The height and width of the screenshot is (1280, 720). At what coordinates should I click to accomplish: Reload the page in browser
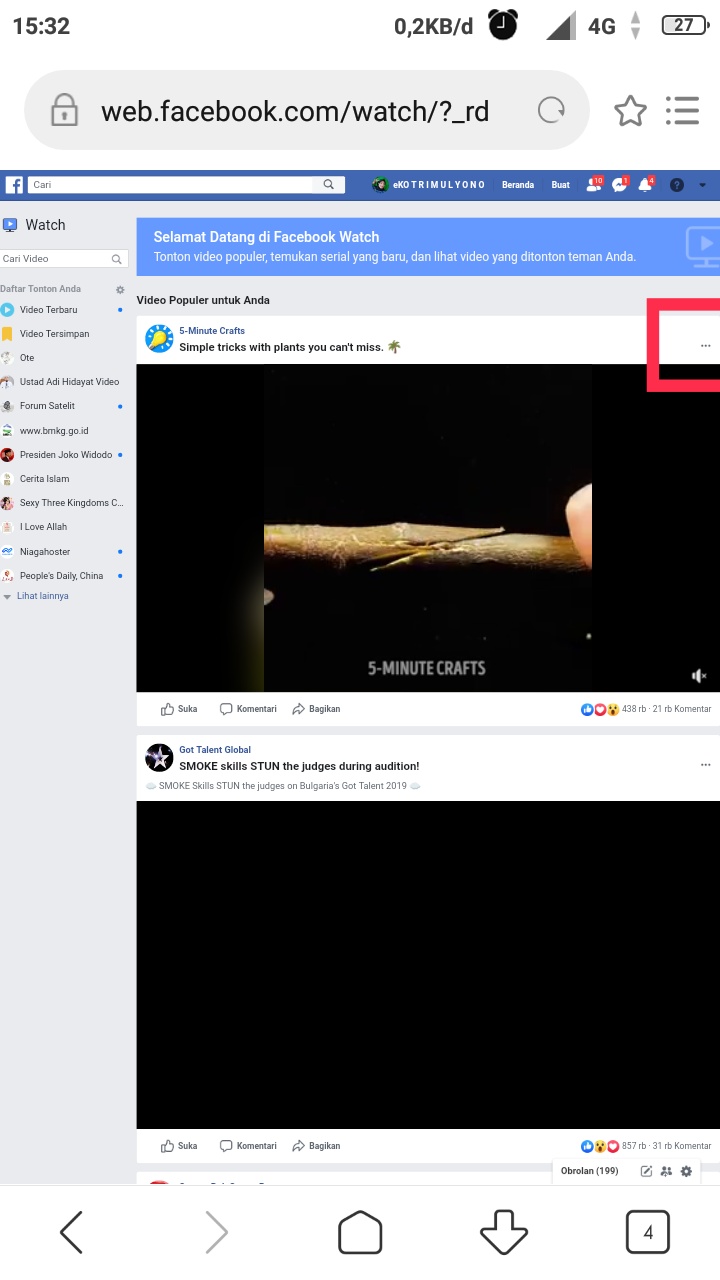pyautogui.click(x=551, y=110)
